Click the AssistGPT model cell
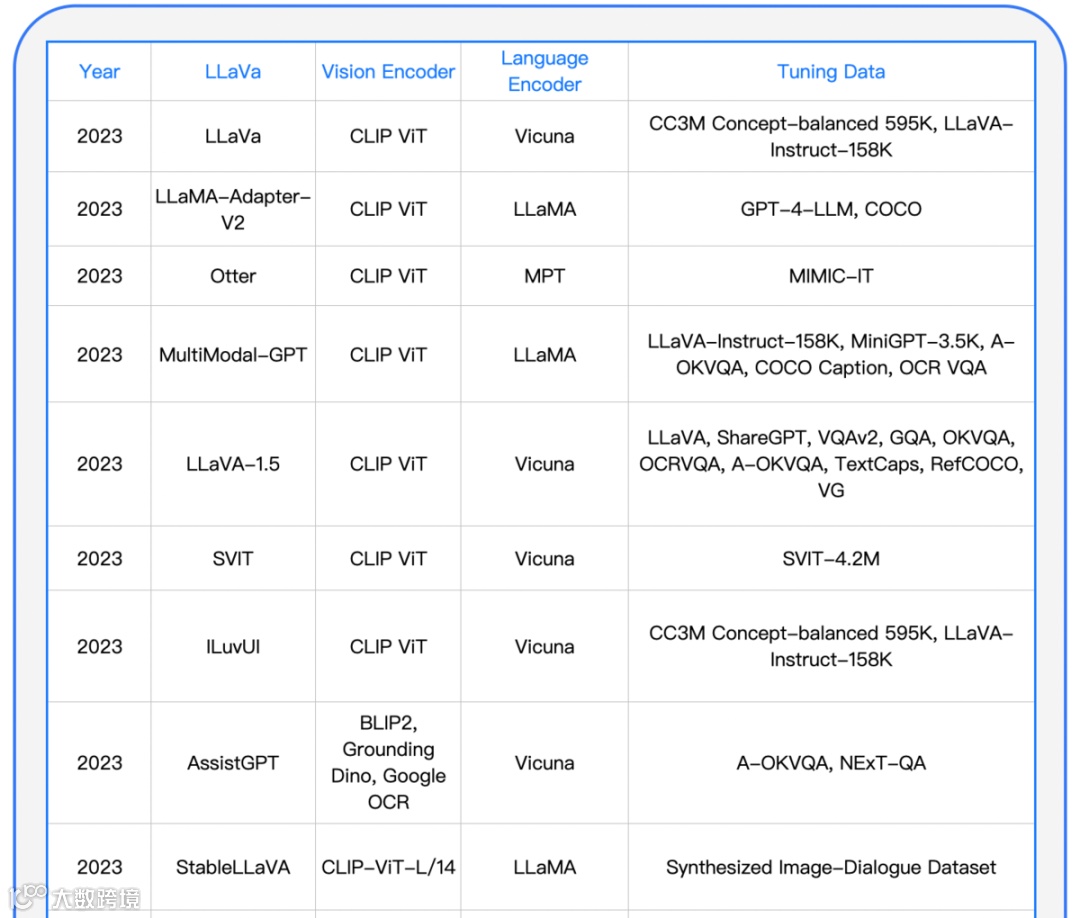Image resolution: width=1080 pixels, height=918 pixels. tap(233, 763)
